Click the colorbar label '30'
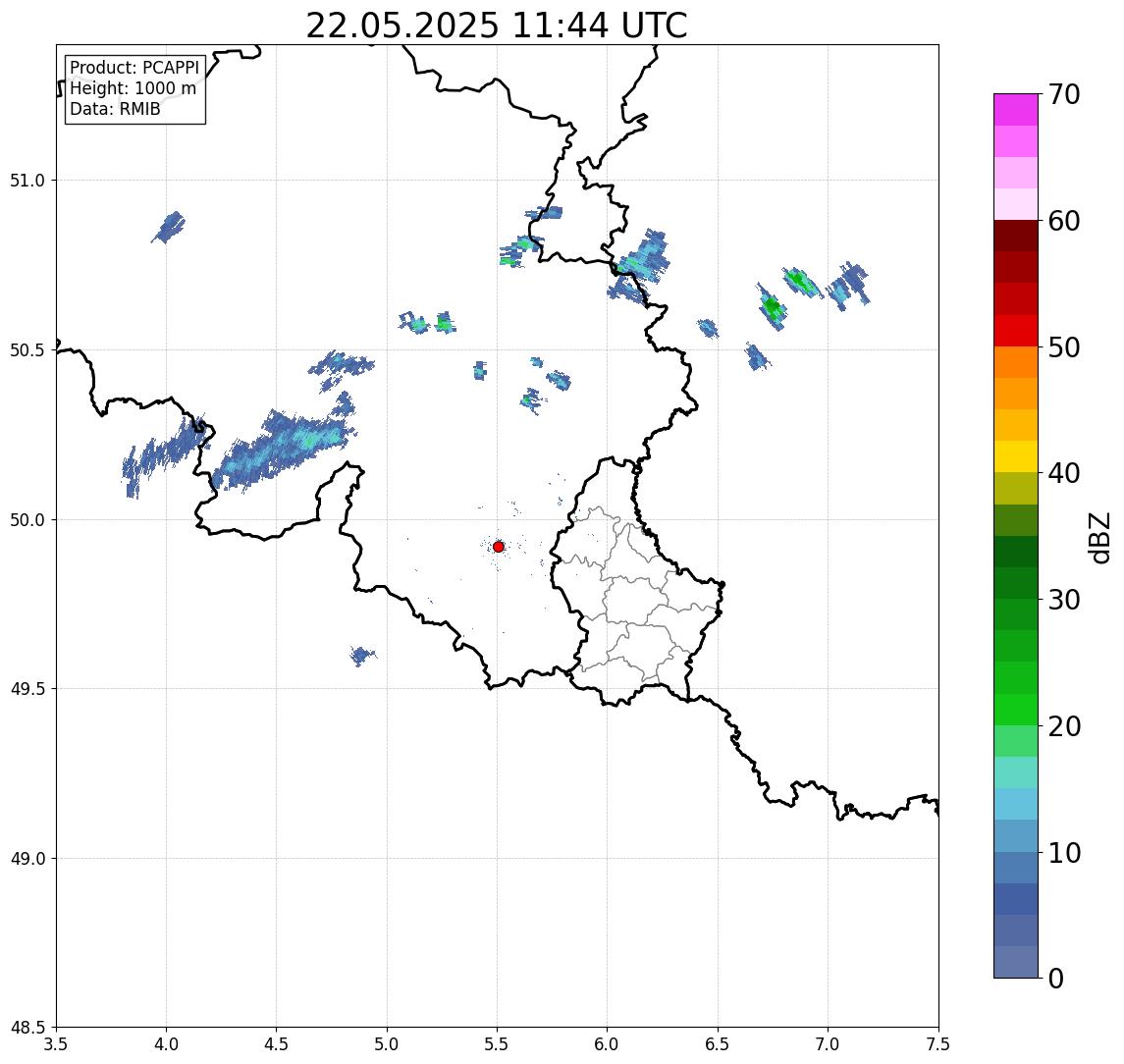The image size is (1124, 1064). (x=1064, y=600)
